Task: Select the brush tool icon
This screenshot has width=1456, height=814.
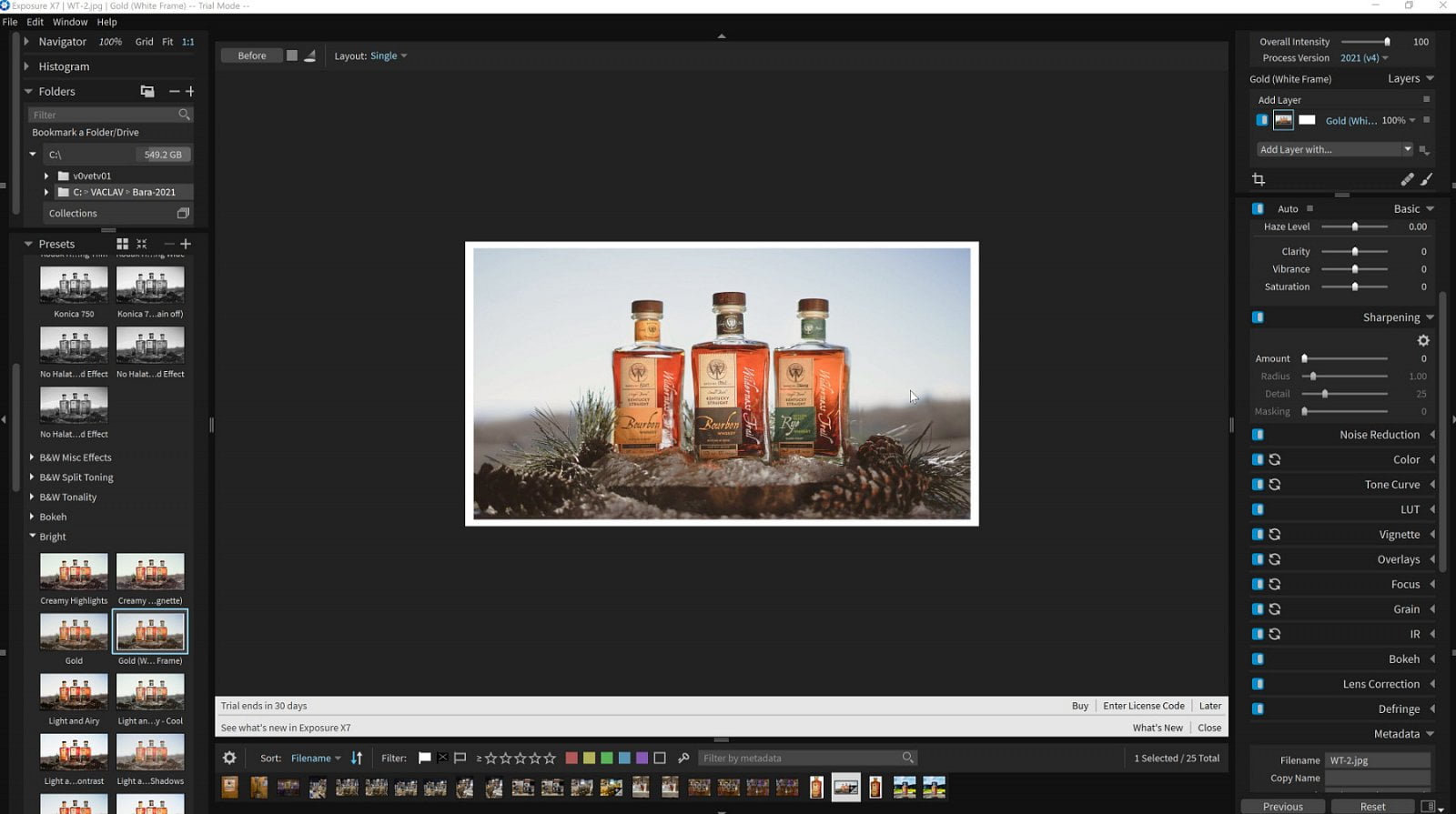Action: tap(1426, 179)
